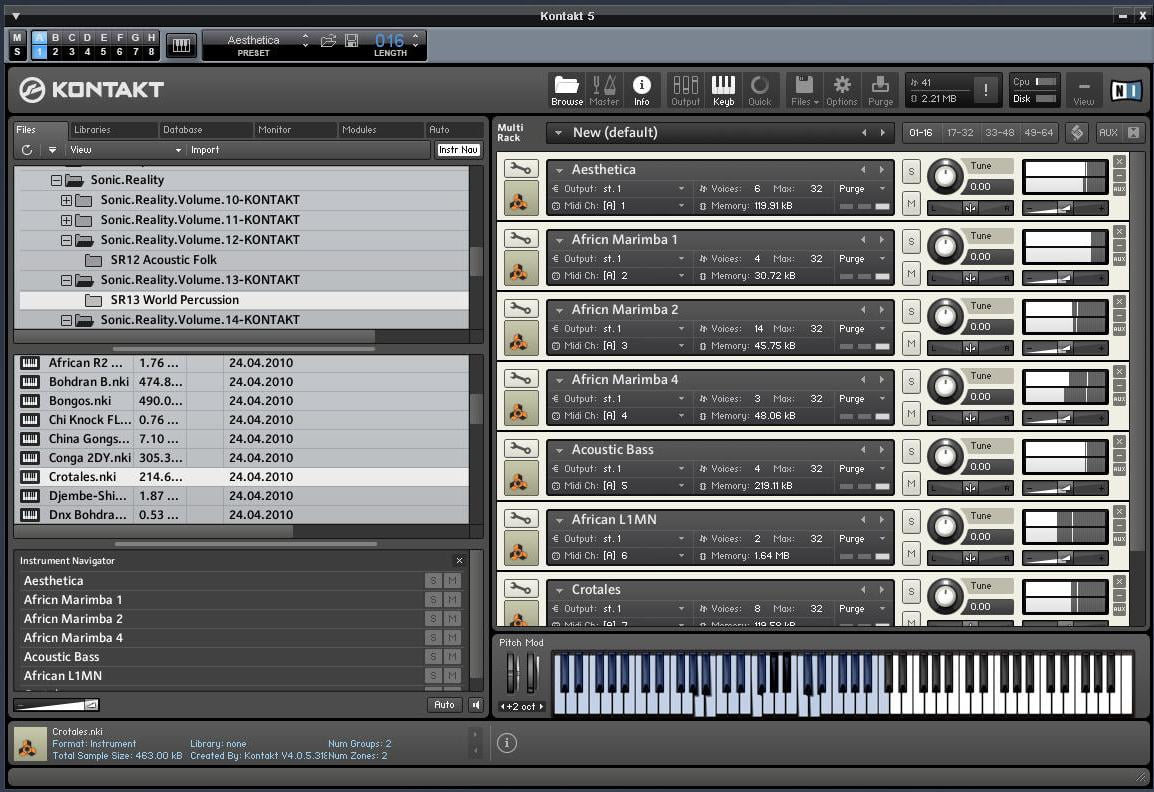Adjust the browser preview volume slider
The width and height of the screenshot is (1154, 792).
coord(57,705)
